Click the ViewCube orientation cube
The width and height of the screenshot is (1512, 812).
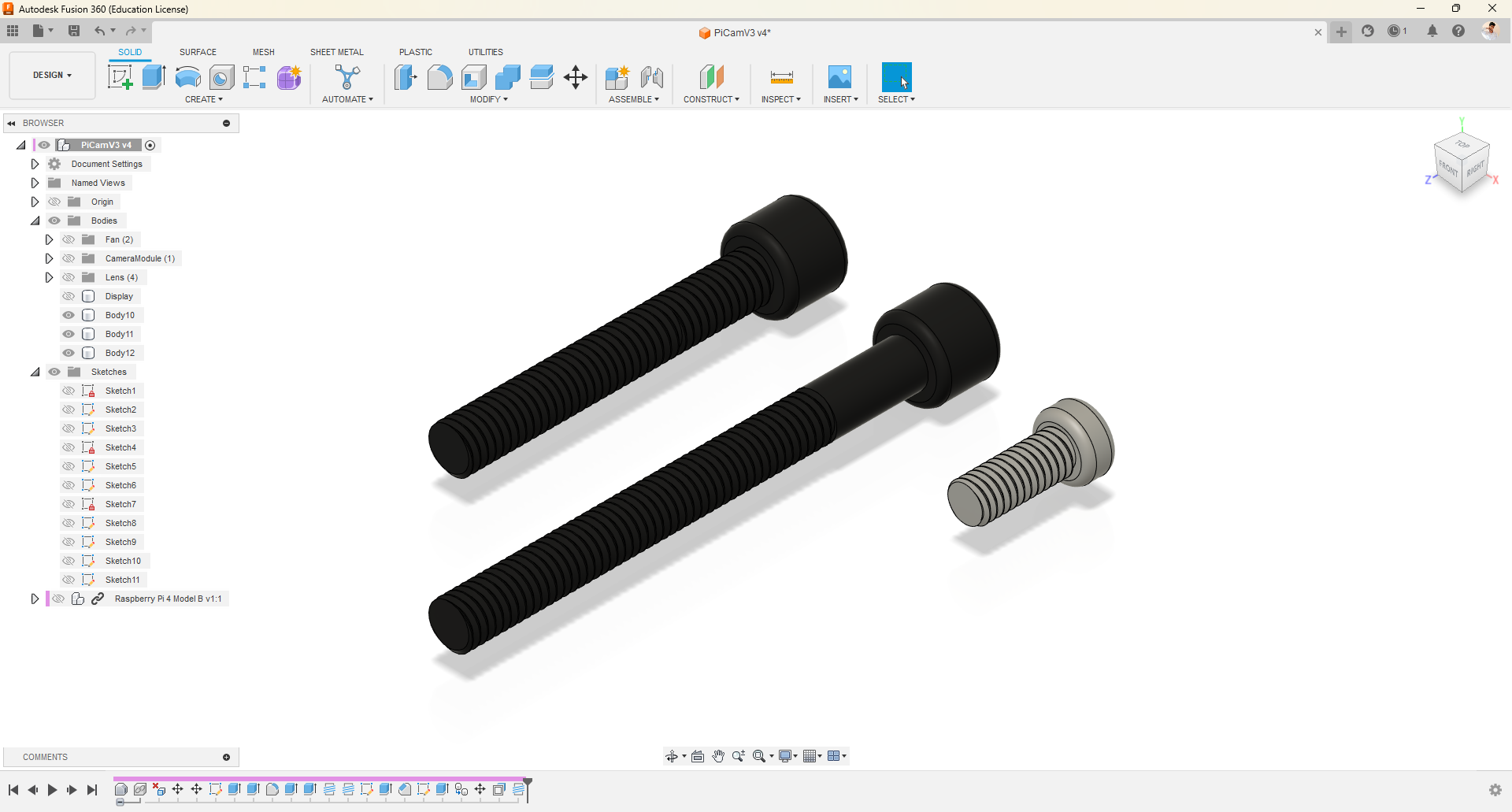click(x=1462, y=162)
